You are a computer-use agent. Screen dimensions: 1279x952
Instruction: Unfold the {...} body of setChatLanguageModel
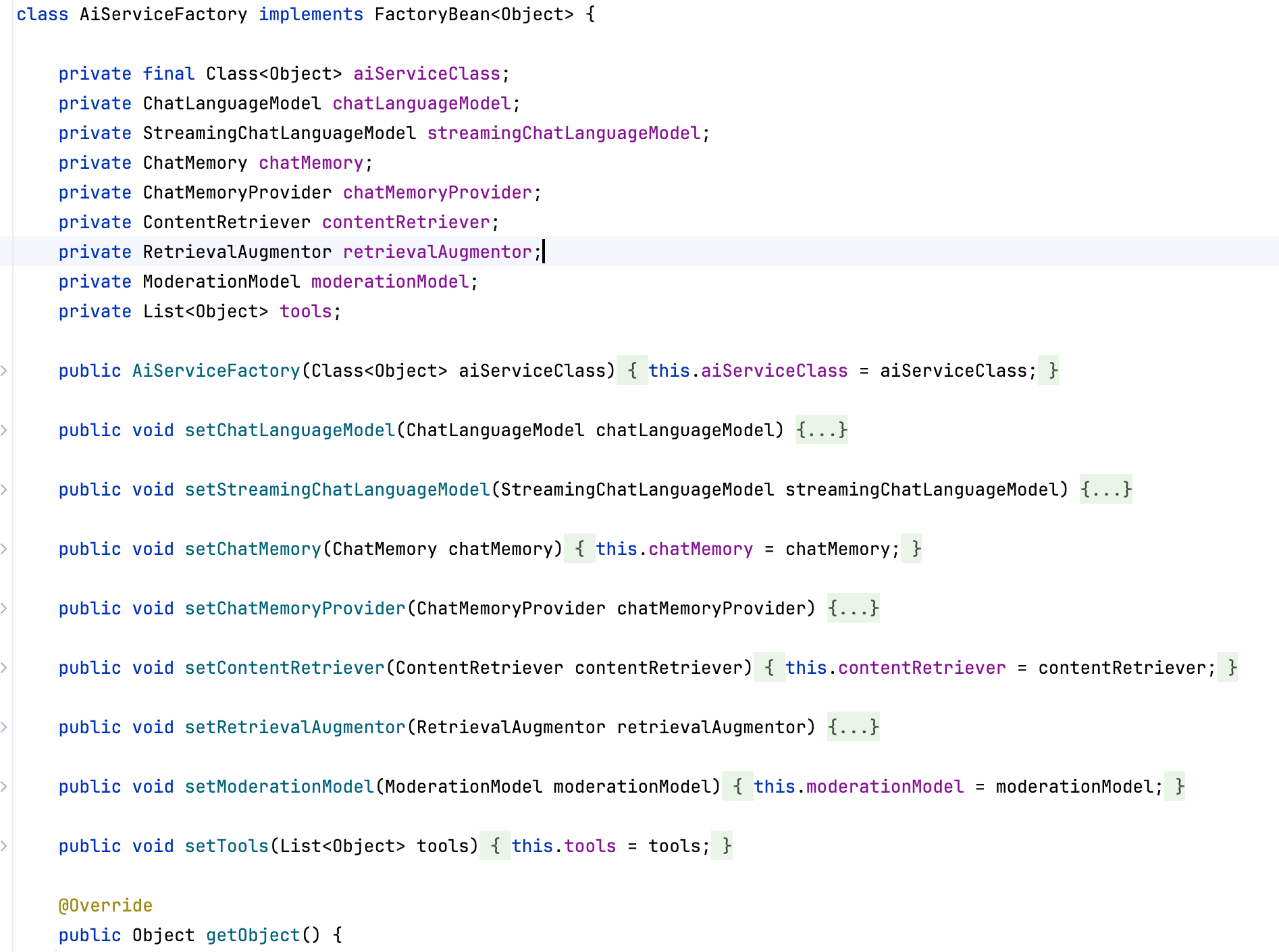[822, 430]
